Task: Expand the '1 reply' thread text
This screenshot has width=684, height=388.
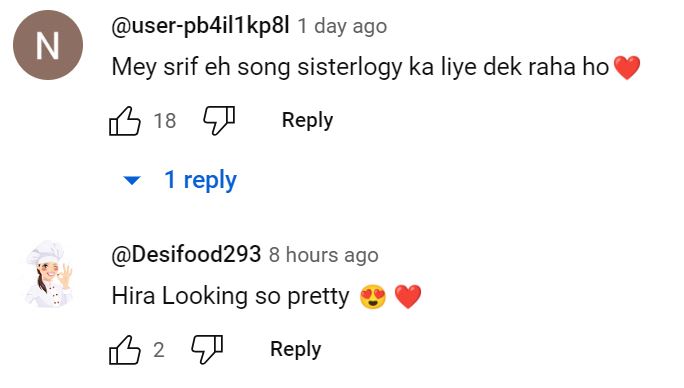Action: (201, 180)
